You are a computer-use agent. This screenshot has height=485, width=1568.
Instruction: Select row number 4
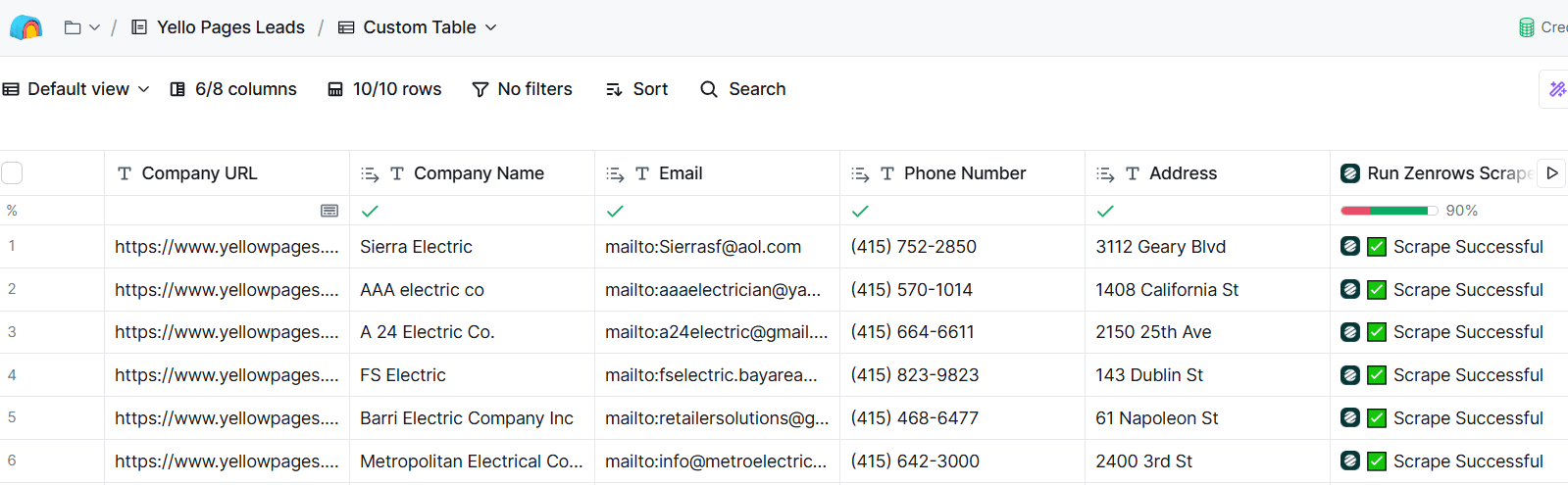[x=12, y=374]
